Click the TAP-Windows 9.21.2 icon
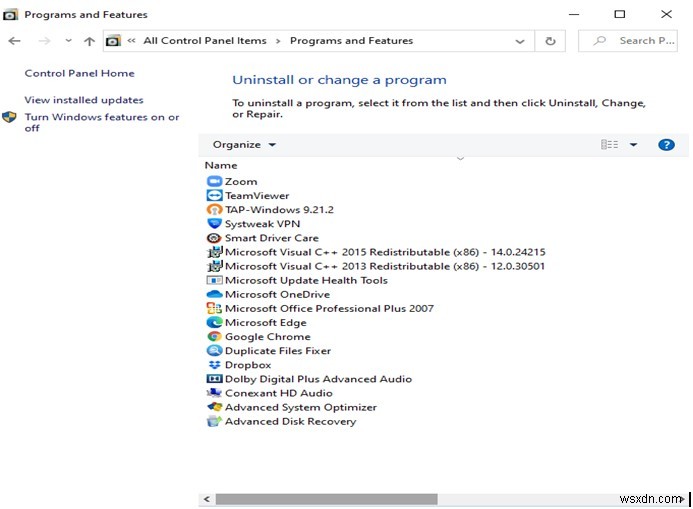Viewport: 693px width, 509px height. 214,210
